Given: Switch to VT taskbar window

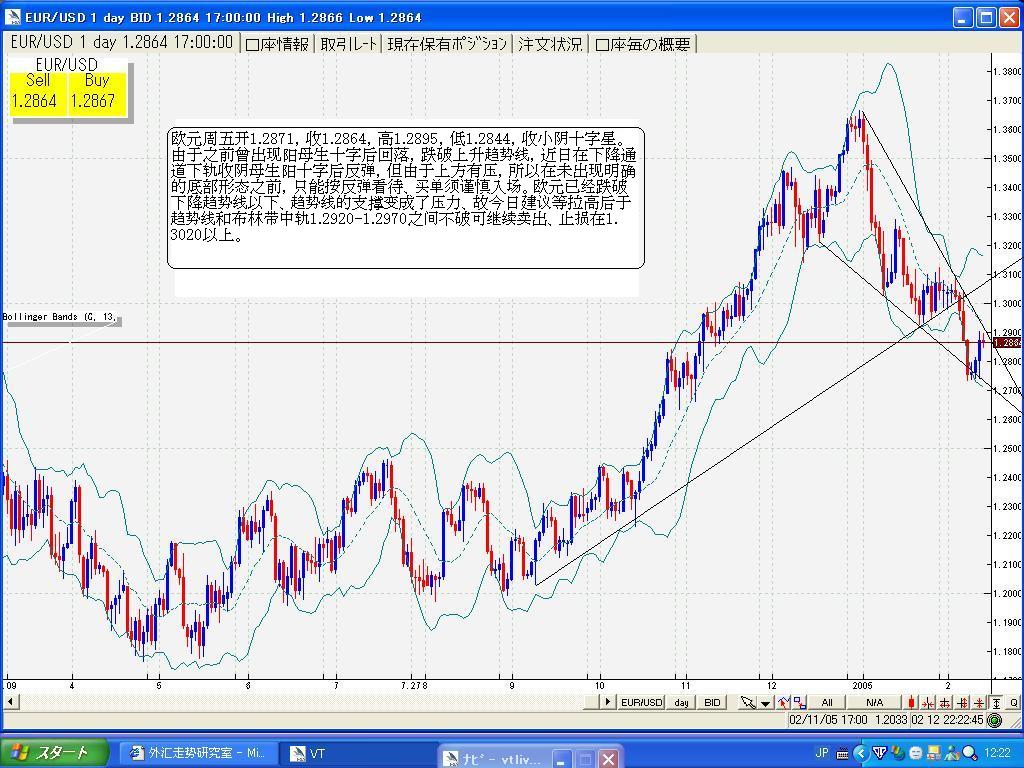Looking at the screenshot, I should (356, 754).
